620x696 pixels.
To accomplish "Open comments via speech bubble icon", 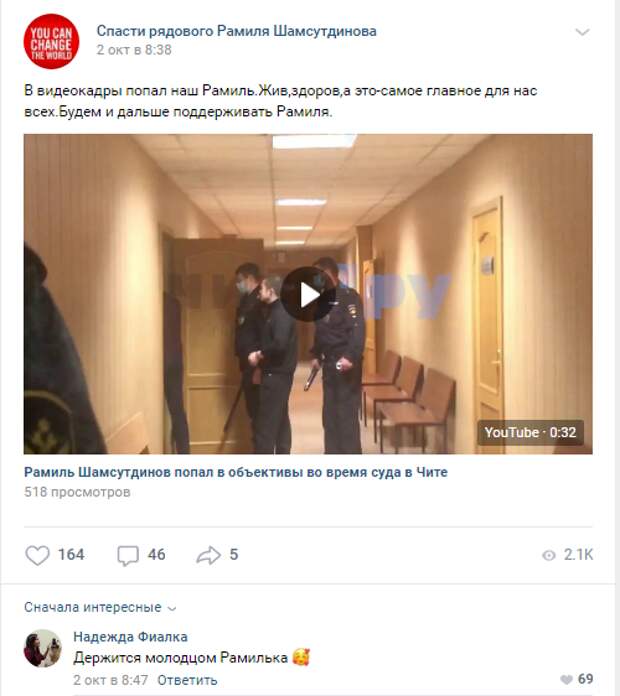I will point(128,555).
